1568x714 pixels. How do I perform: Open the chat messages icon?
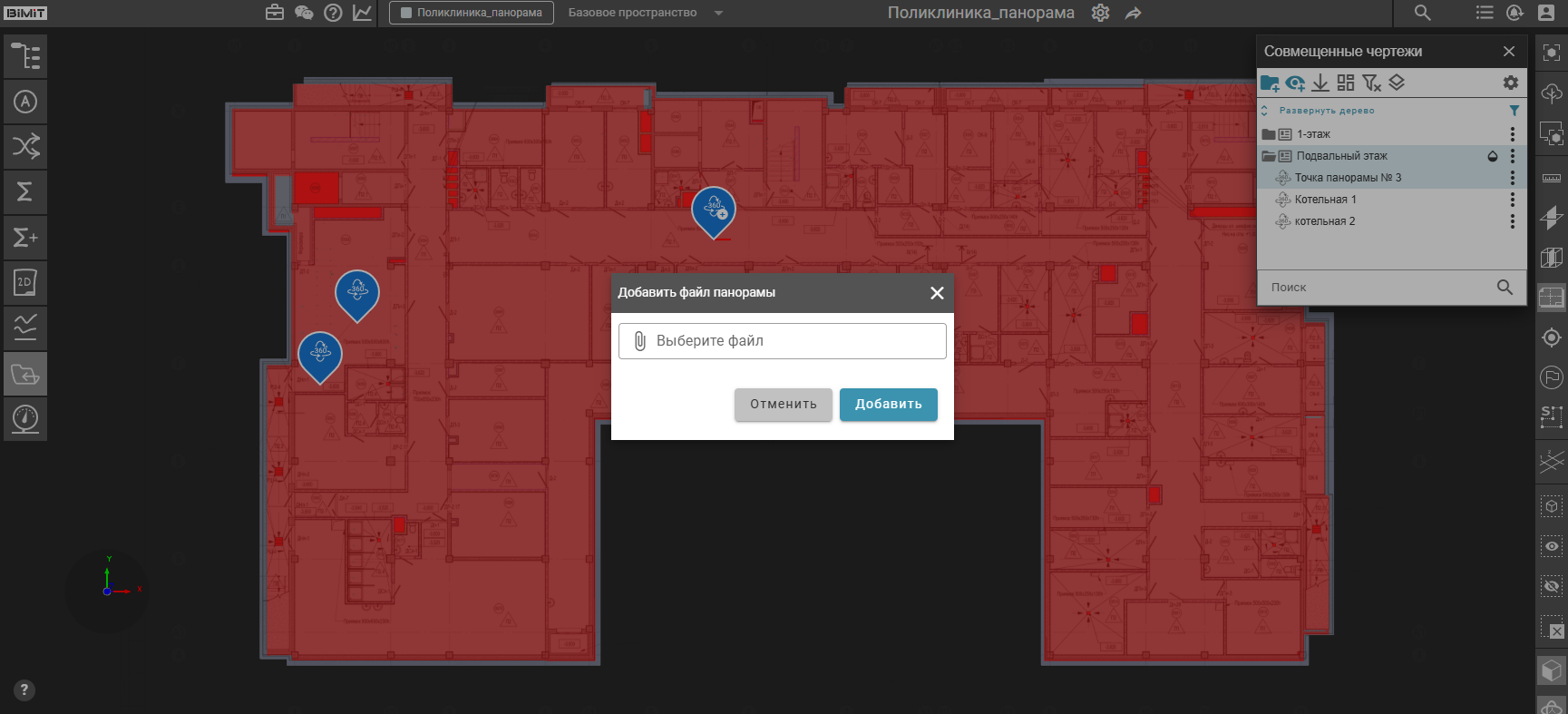(x=304, y=13)
